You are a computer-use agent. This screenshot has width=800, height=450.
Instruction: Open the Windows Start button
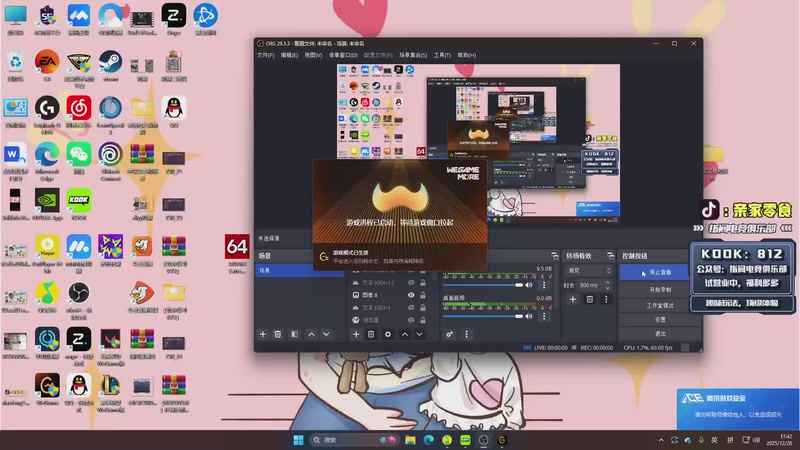click(x=298, y=440)
